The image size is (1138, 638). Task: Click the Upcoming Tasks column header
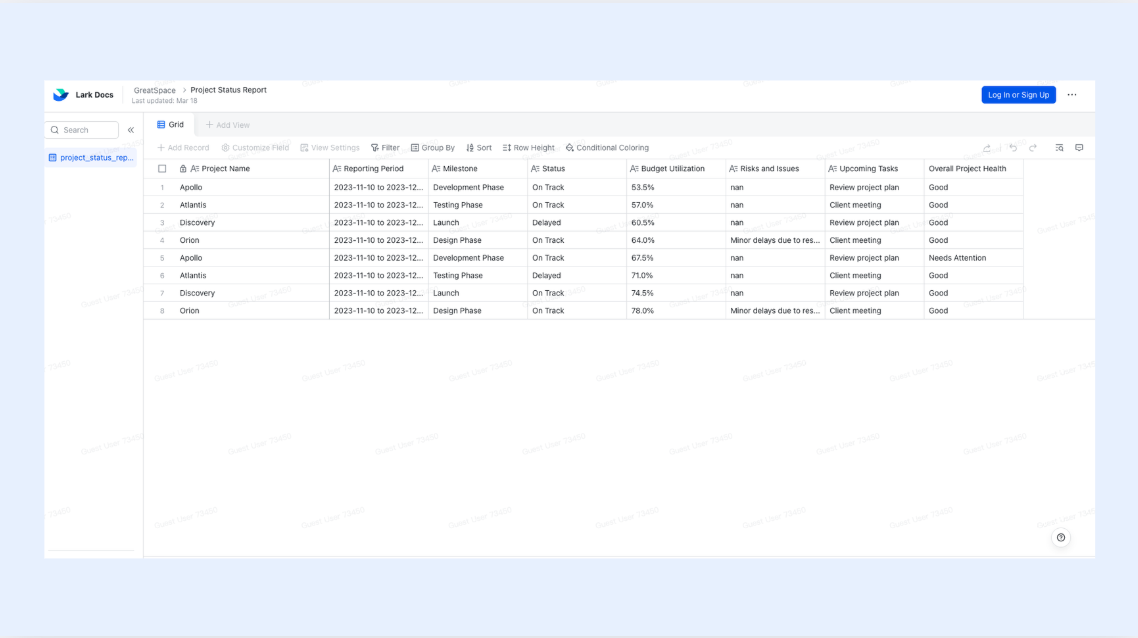(x=875, y=168)
